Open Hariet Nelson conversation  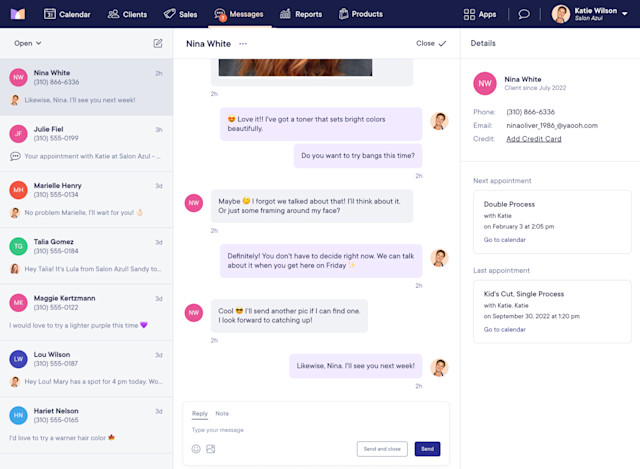(87, 425)
